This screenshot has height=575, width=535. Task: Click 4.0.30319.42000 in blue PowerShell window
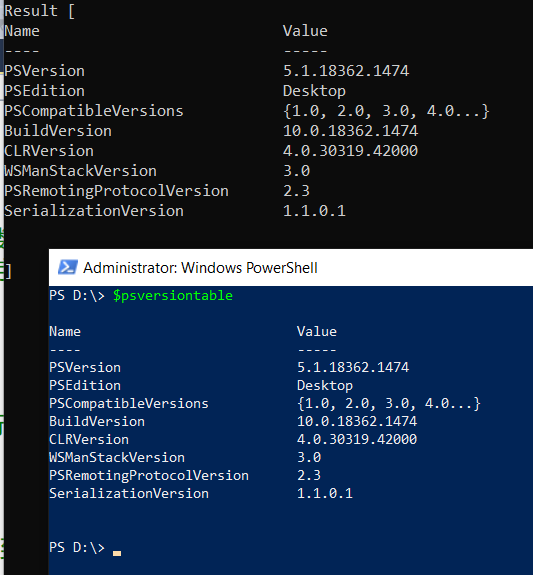(x=357, y=439)
